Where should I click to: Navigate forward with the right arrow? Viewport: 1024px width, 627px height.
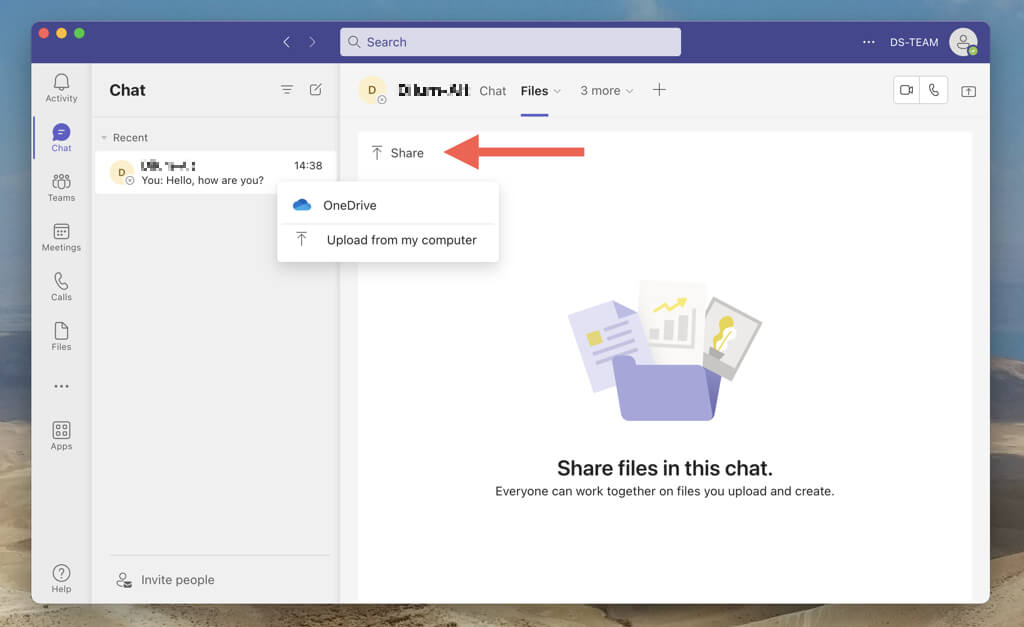(312, 42)
